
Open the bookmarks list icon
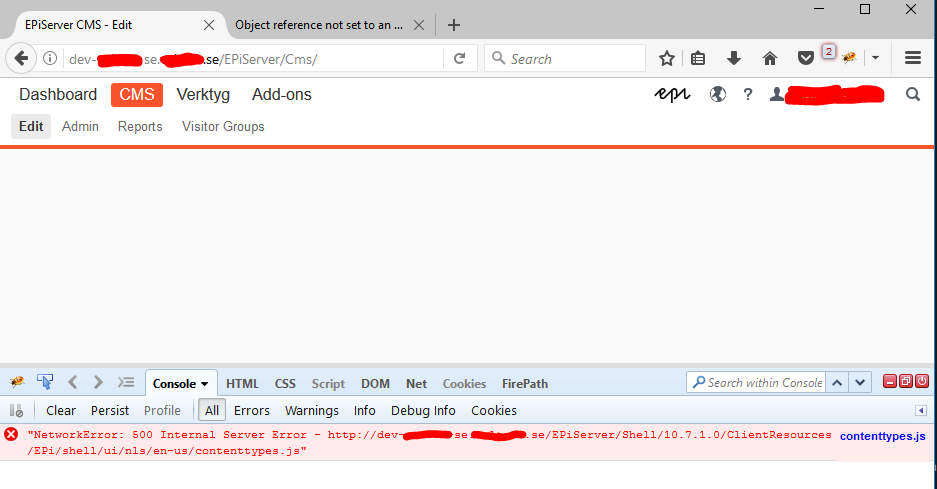(698, 59)
